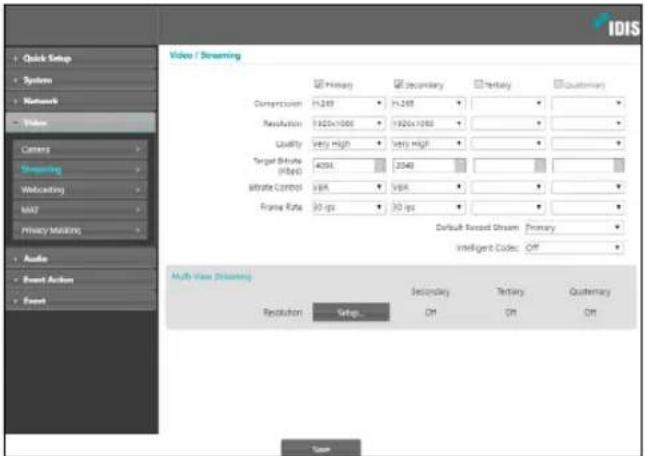Viewport: 645px width, 456px height.
Task: Enable the Tertiary stream checkbox
Action: tap(478, 84)
